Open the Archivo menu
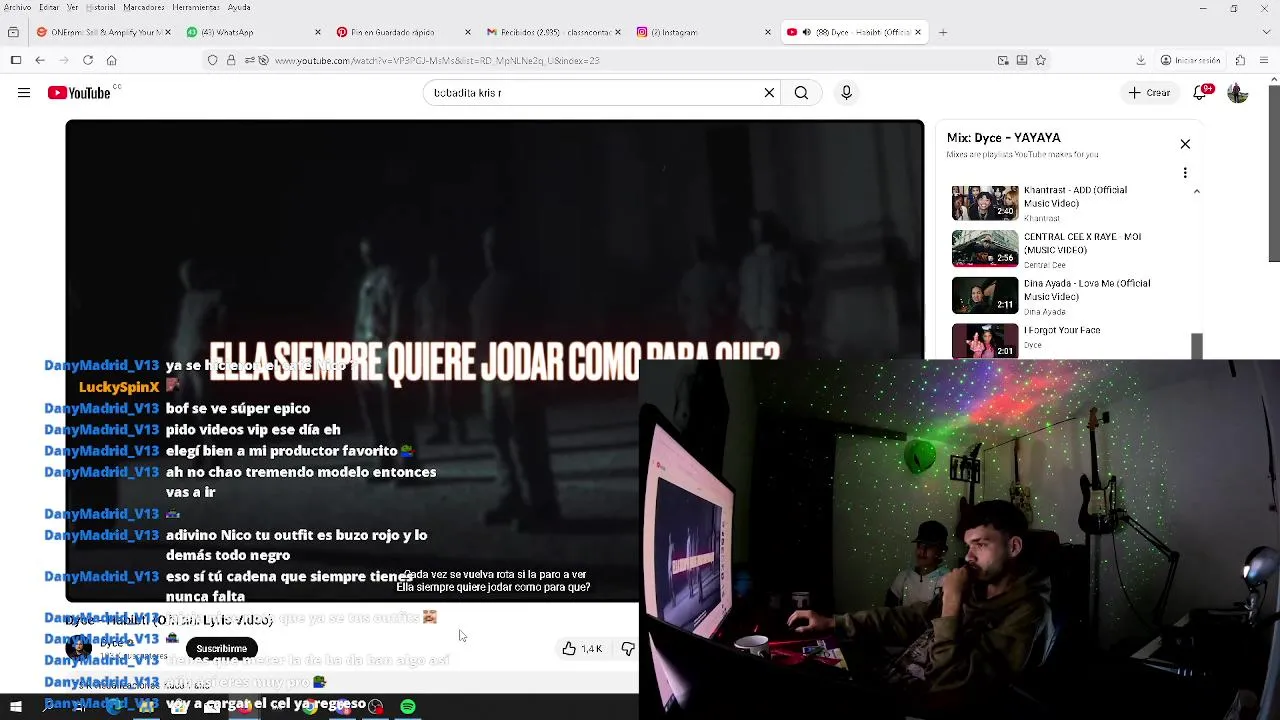 [x=17, y=7]
